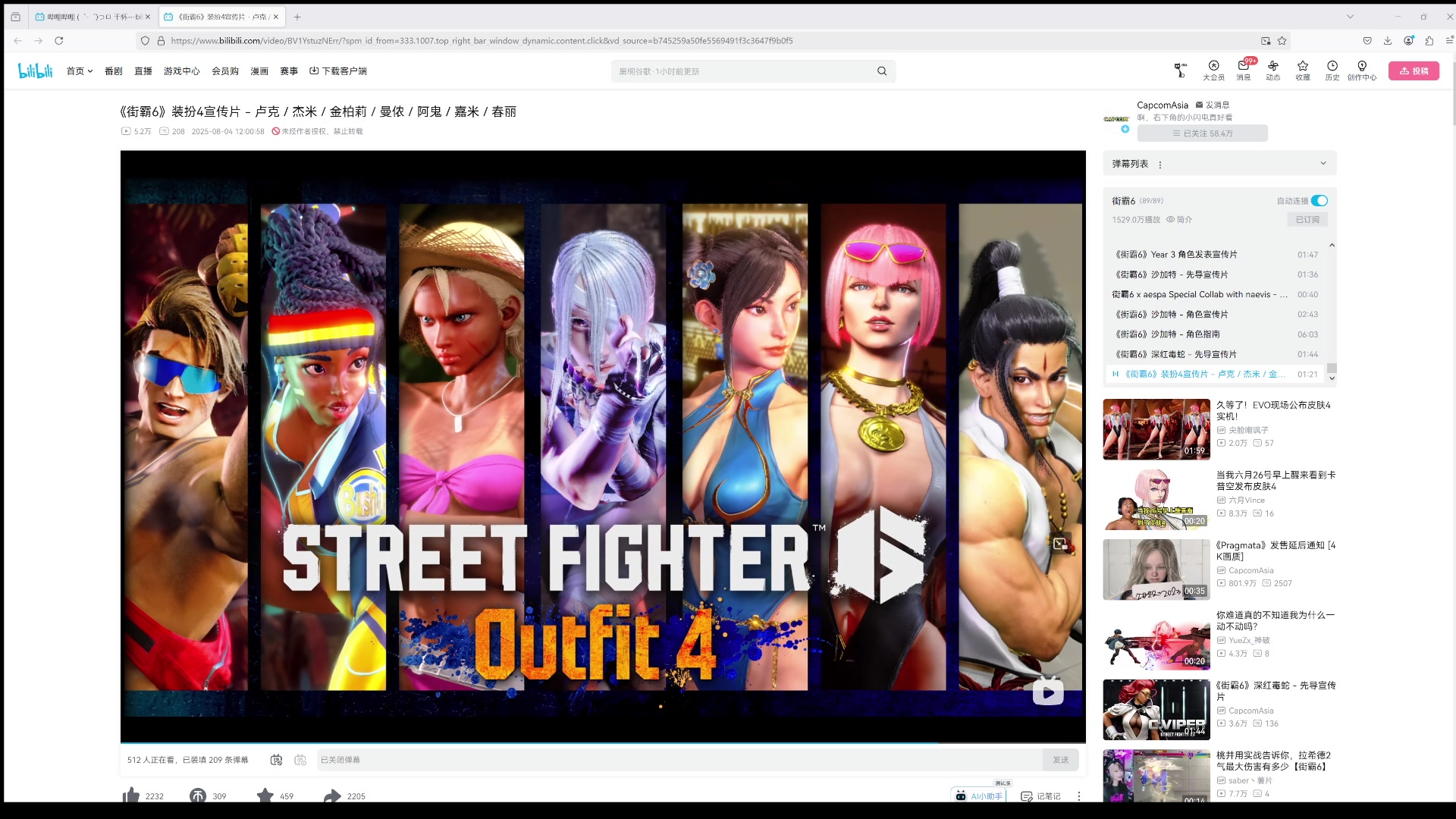The height and width of the screenshot is (819, 1456).
Task: Open the 大会员 VIP icon
Action: coord(1213,70)
